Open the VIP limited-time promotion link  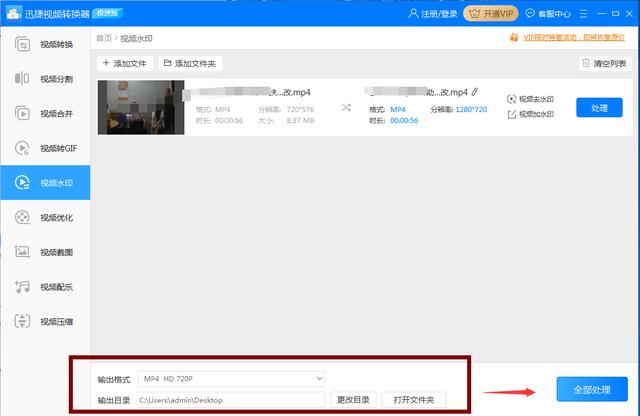coord(574,38)
